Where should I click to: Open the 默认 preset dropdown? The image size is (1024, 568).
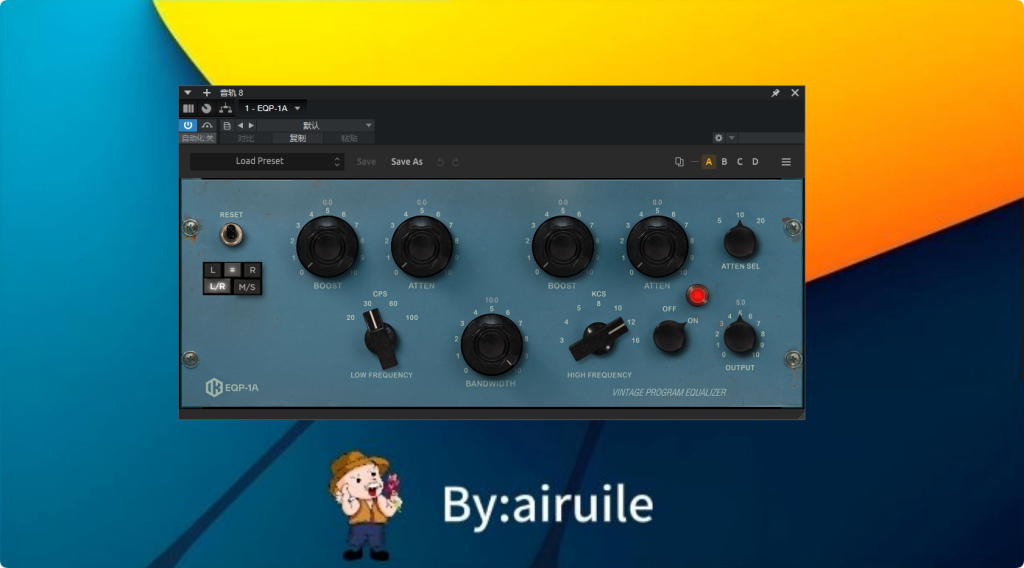tap(317, 125)
